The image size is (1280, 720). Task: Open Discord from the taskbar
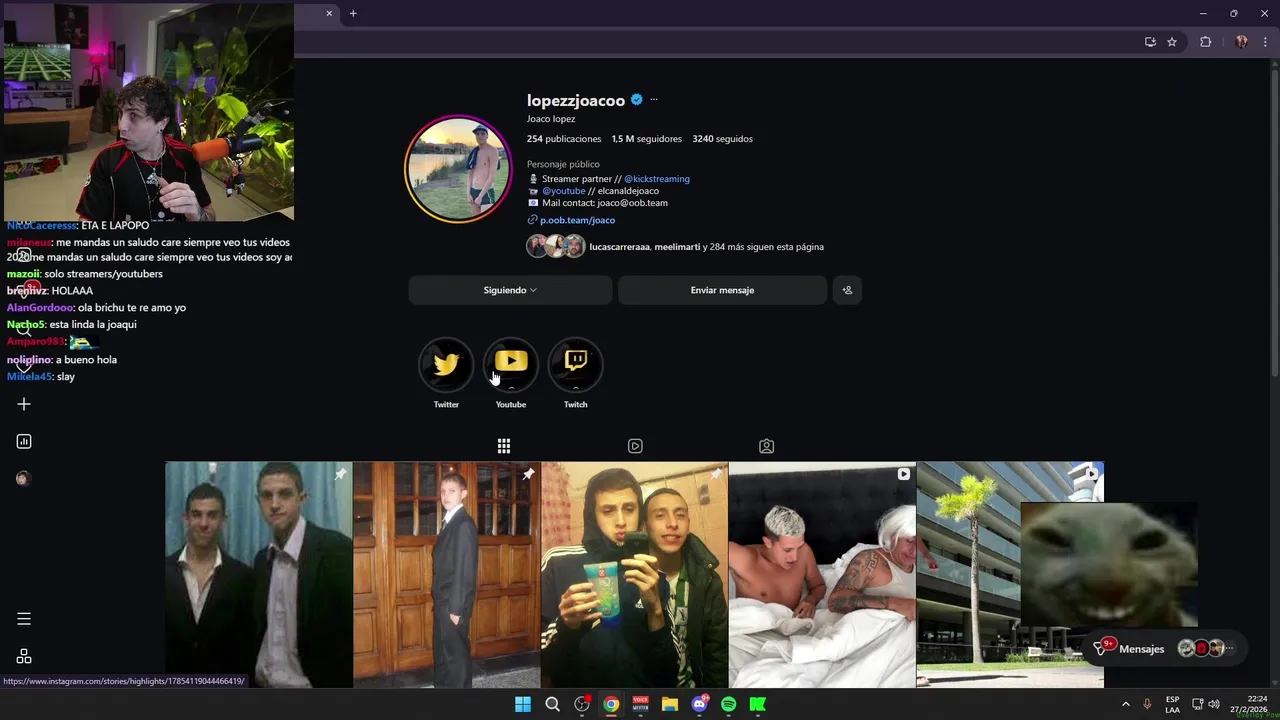point(699,704)
